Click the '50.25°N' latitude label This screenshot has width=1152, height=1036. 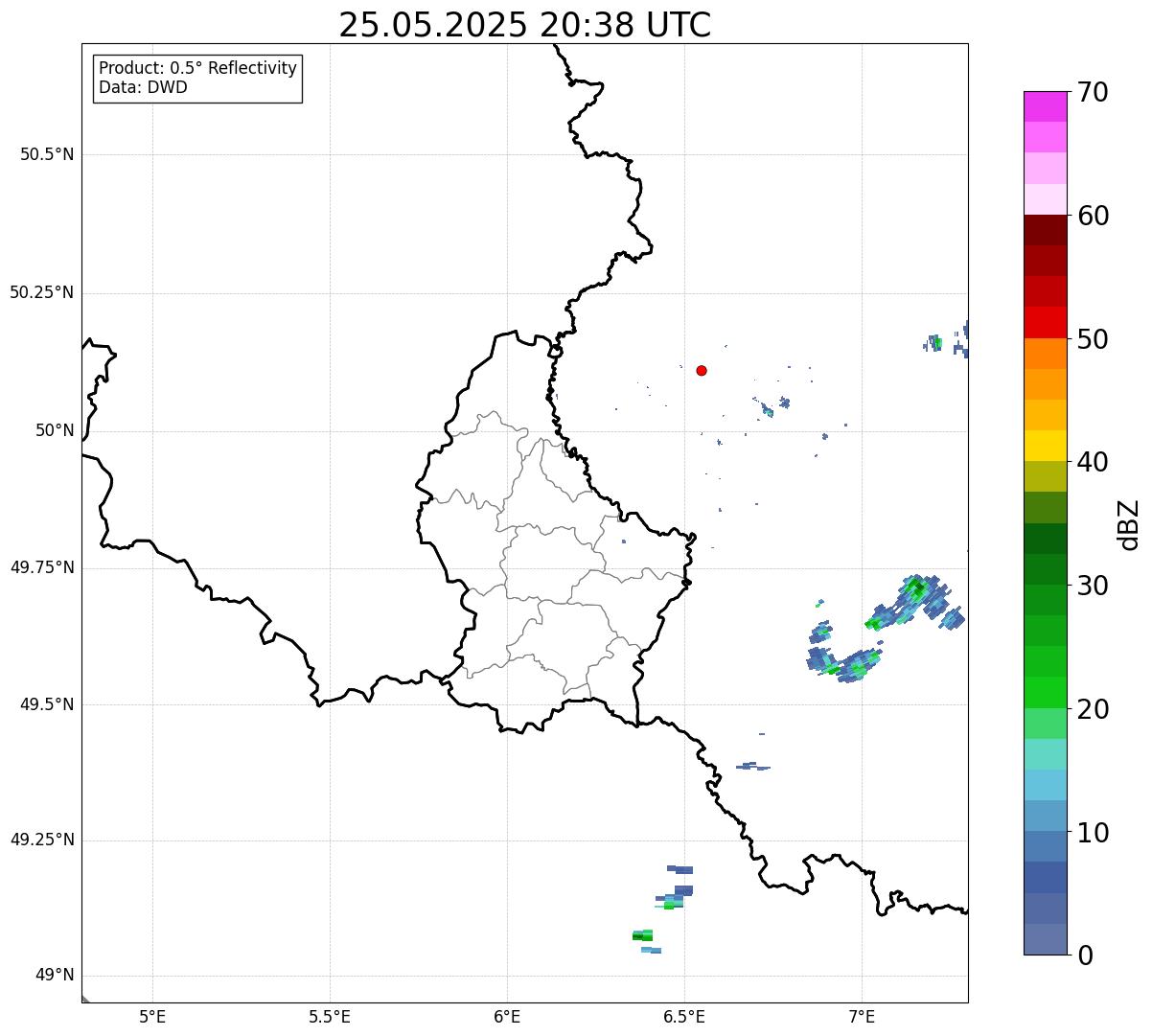pyautogui.click(x=42, y=292)
